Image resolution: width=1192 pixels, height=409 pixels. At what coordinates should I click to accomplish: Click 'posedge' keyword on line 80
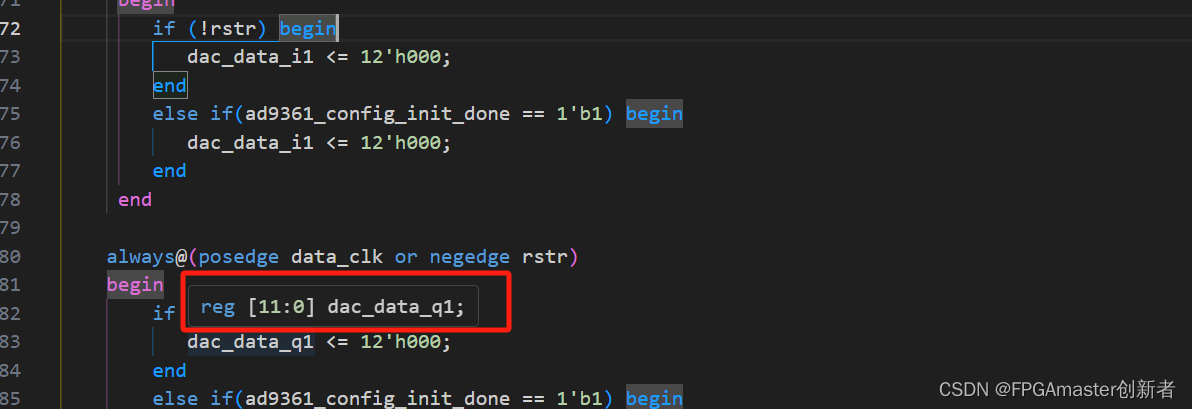click(x=239, y=256)
